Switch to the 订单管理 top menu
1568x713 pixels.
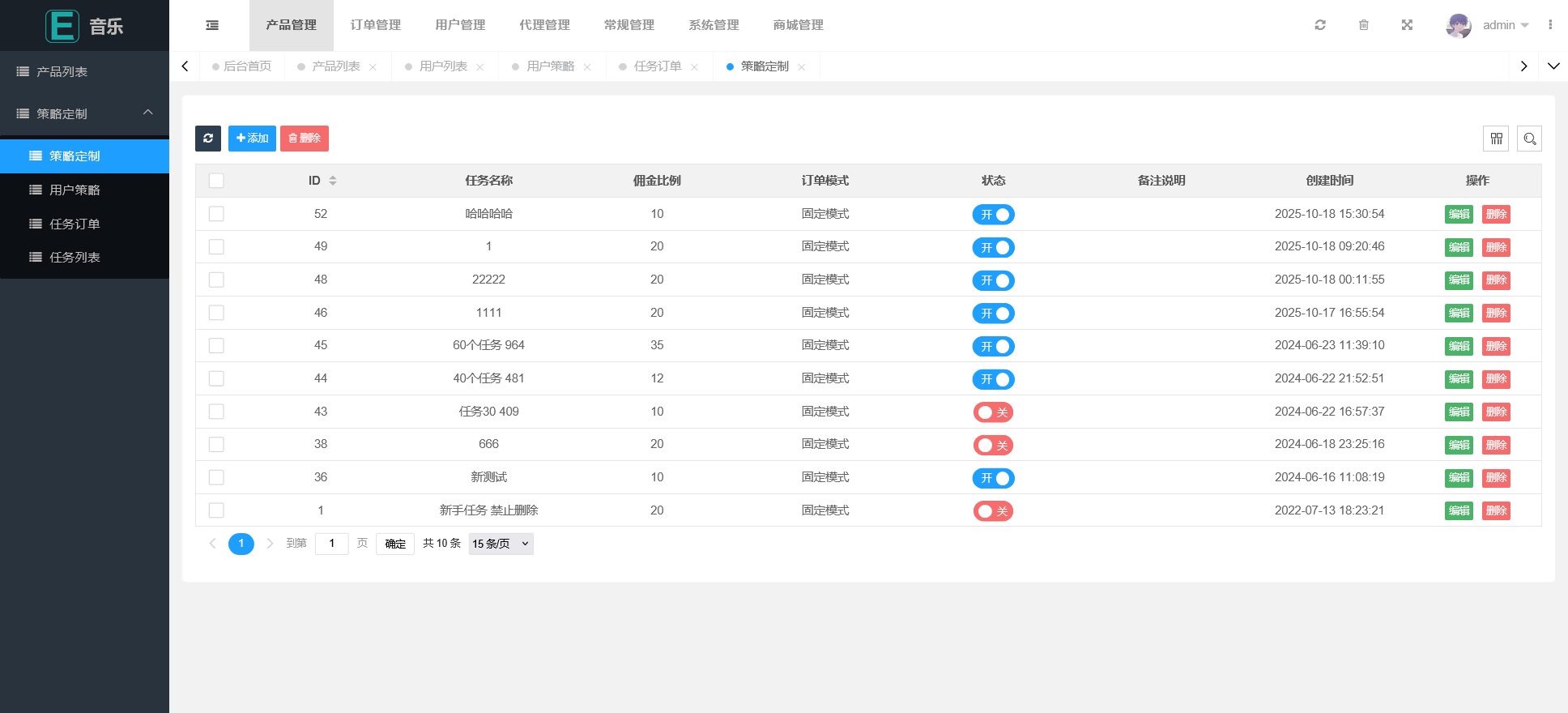376,25
